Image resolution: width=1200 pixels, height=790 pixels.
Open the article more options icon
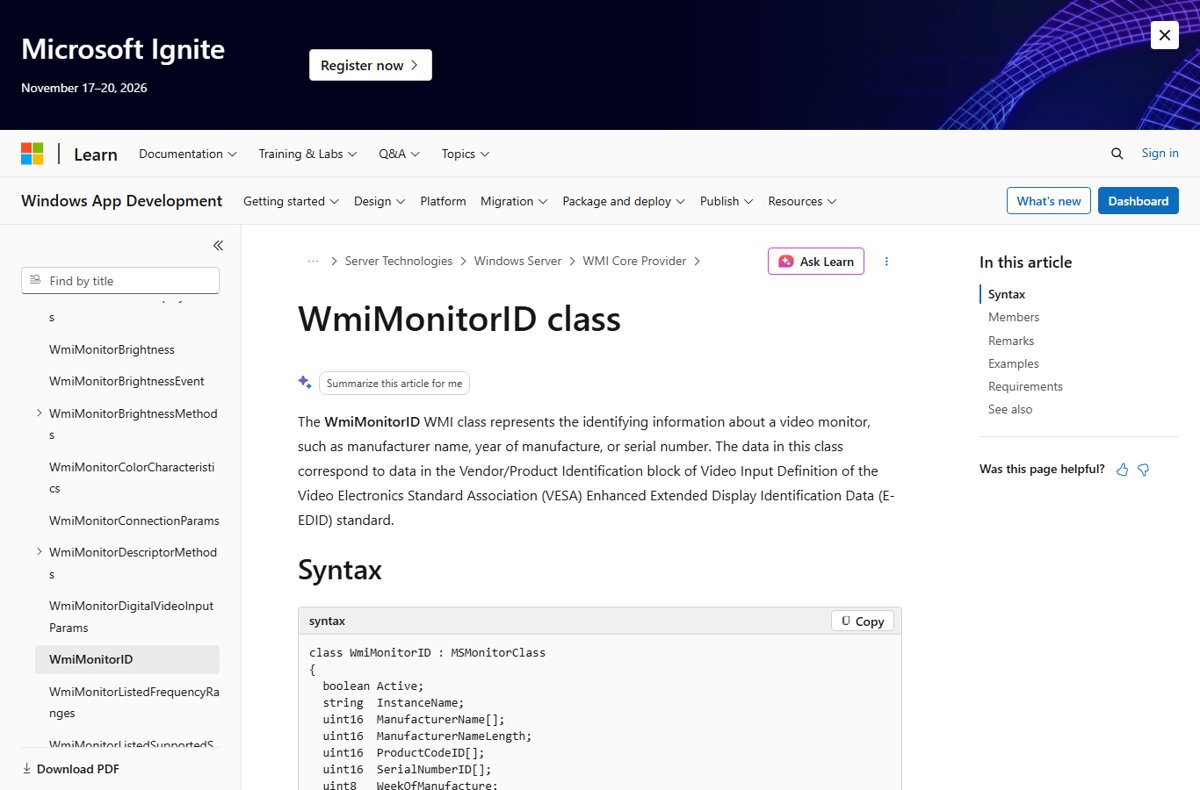[x=886, y=261]
